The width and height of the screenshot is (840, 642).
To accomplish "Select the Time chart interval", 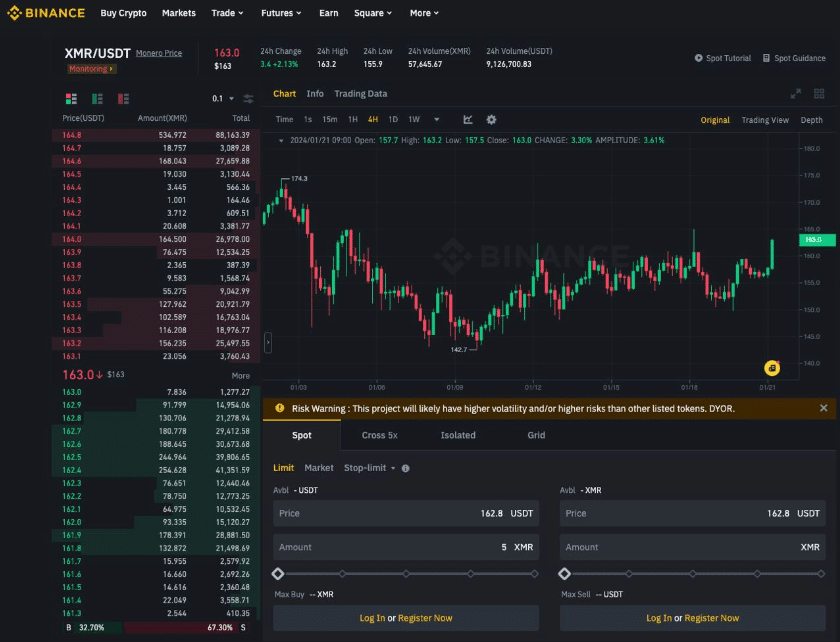I will click(x=284, y=120).
